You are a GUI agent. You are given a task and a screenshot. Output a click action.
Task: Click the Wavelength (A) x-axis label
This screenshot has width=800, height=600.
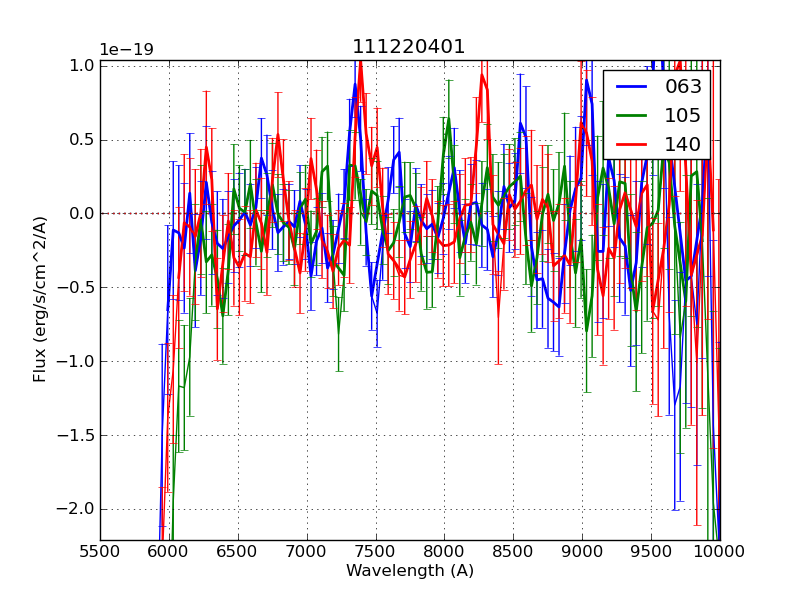click(x=410, y=571)
